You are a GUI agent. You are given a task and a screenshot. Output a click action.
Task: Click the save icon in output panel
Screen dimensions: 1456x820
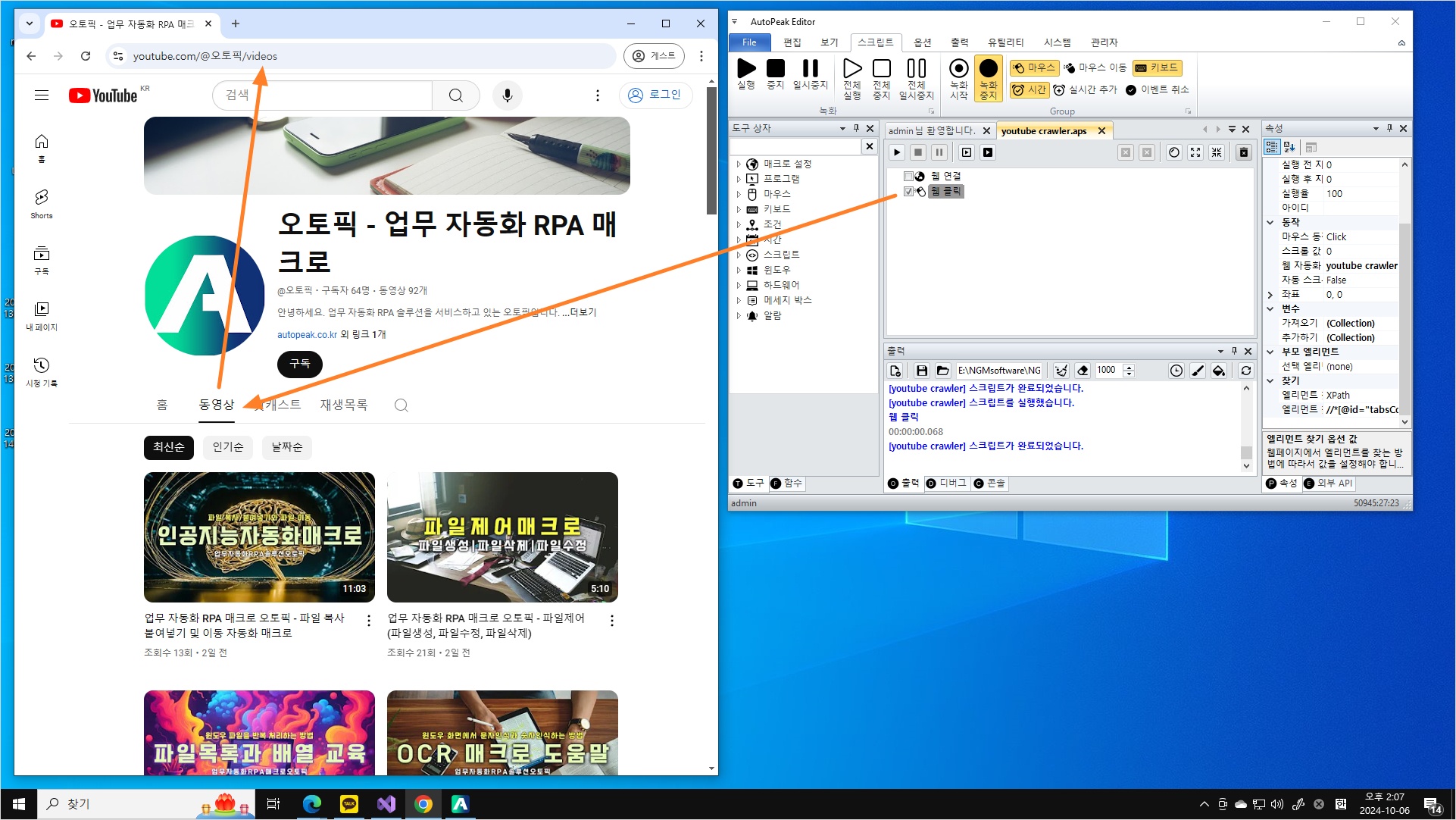pyautogui.click(x=921, y=371)
